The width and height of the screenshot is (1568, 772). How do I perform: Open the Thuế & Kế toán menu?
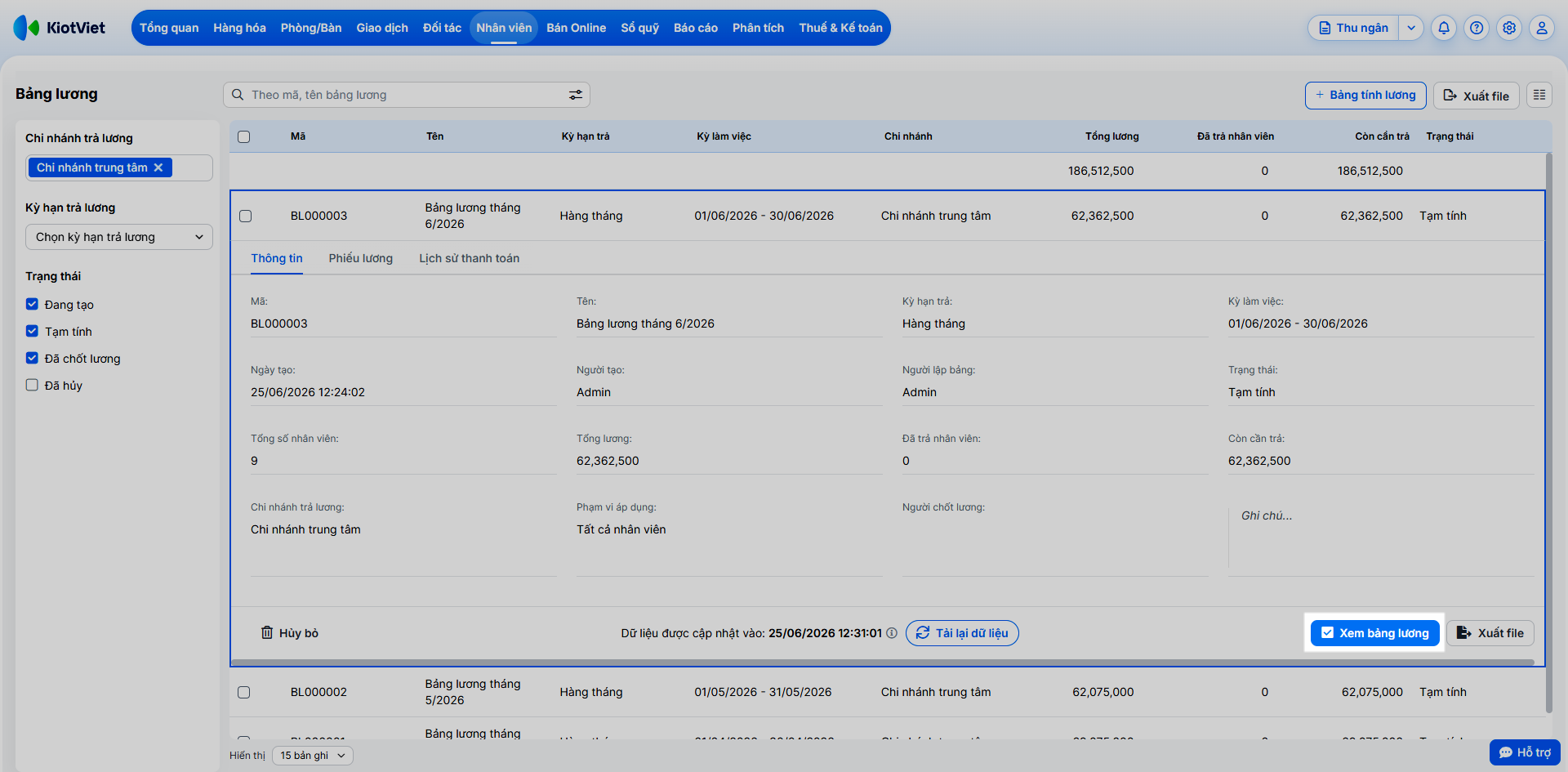(840, 28)
